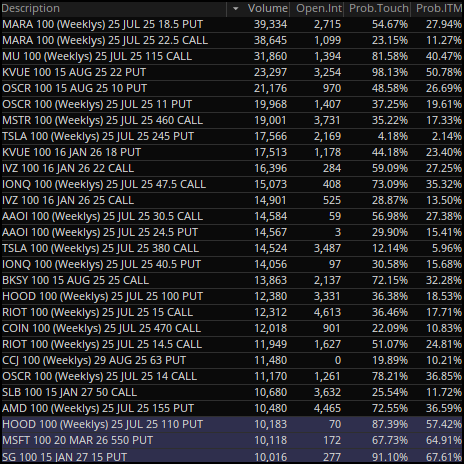Click the sort arrow beside Volume
464x464 pixels.
click(236, 8)
